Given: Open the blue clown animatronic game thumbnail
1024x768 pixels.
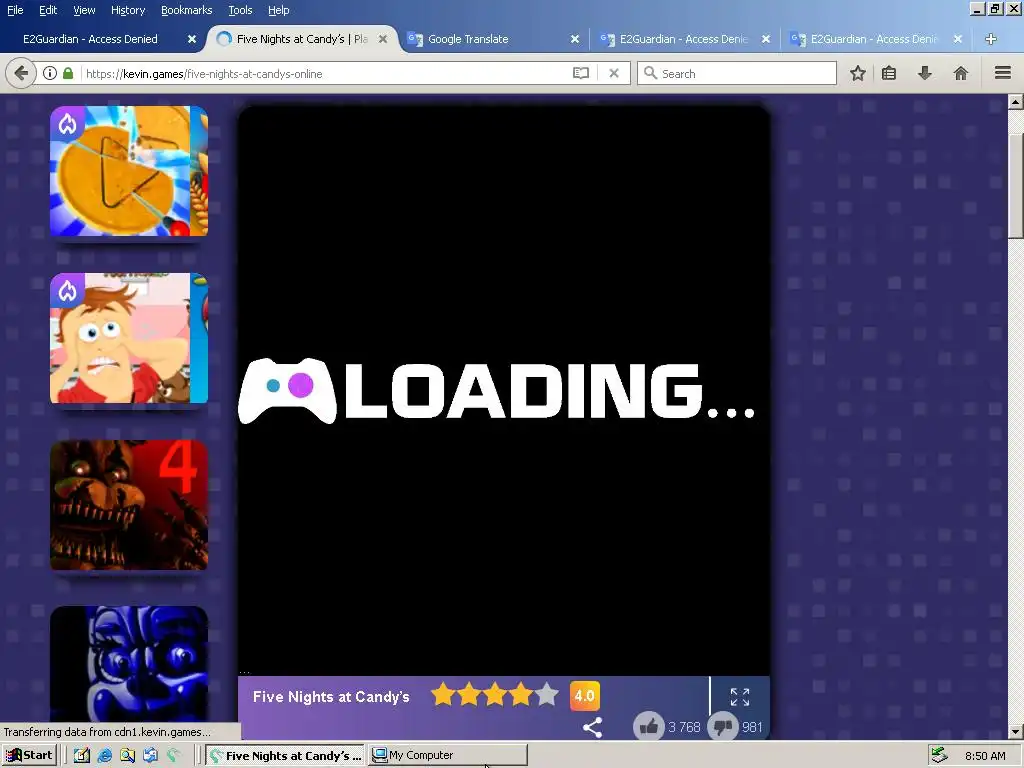Looking at the screenshot, I should pos(129,664).
